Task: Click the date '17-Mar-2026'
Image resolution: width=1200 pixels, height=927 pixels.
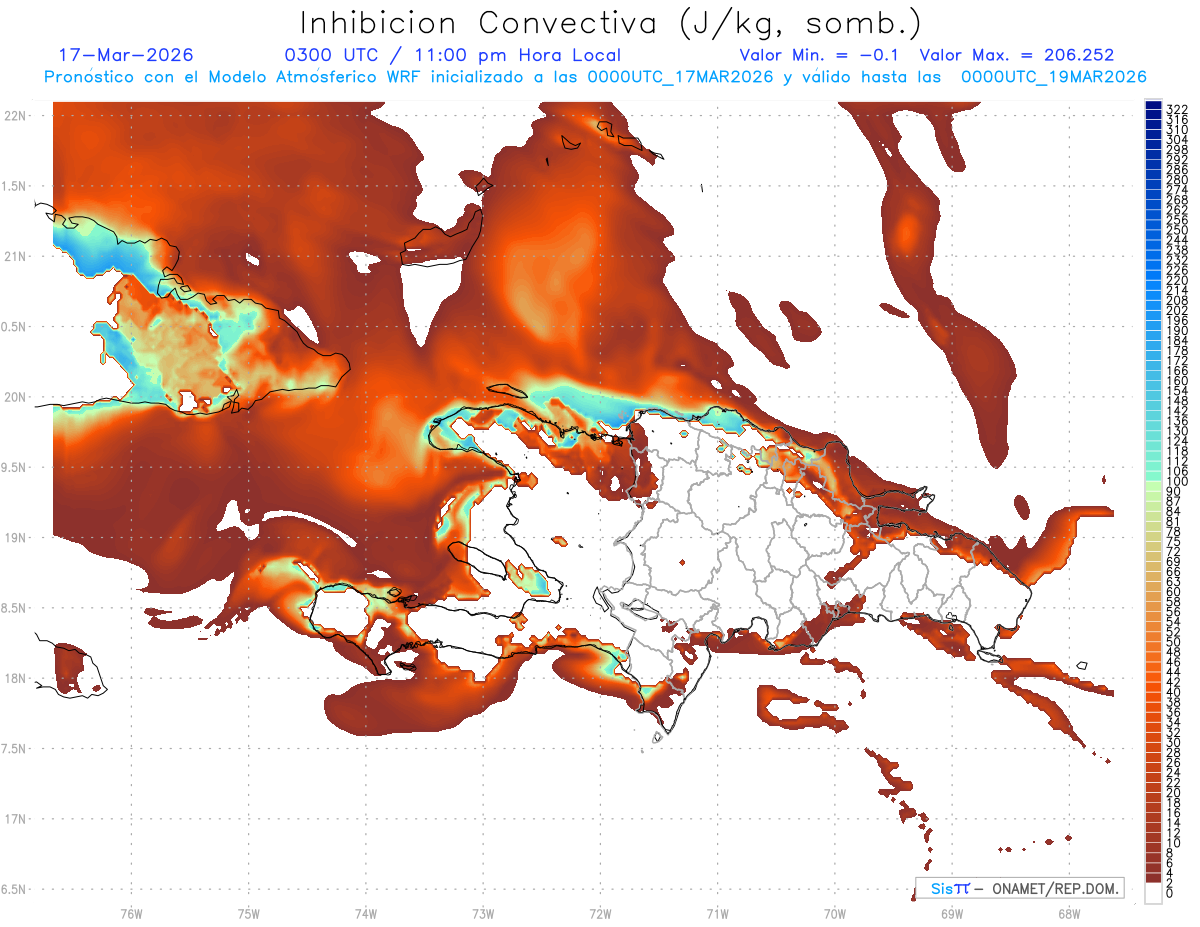Action: pos(127,55)
